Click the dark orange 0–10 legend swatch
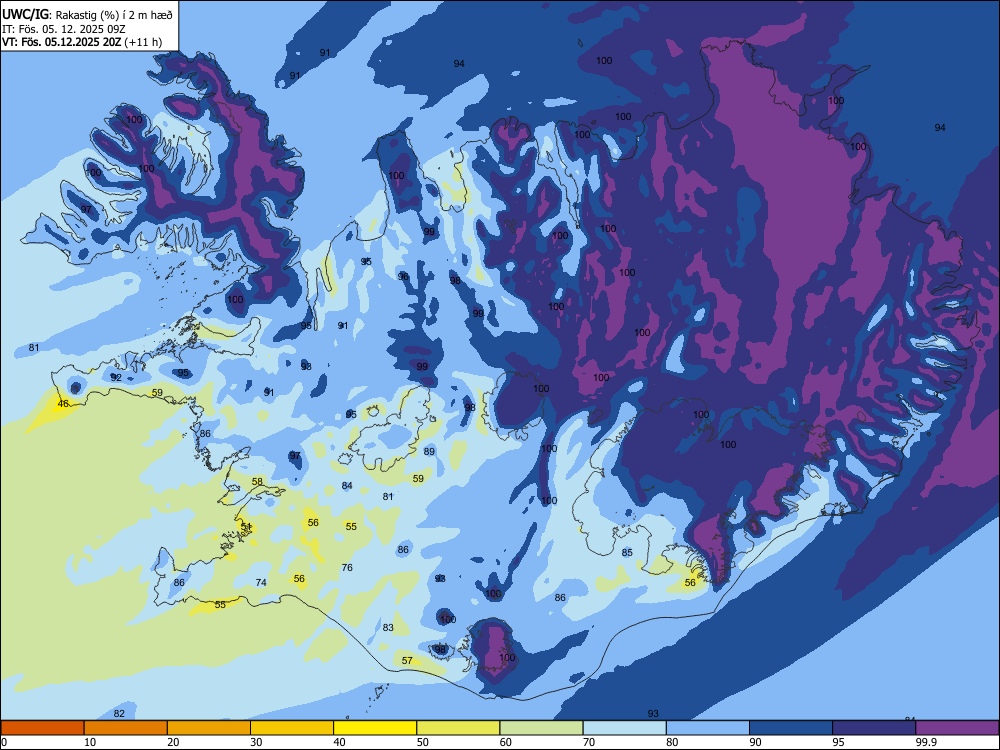The height and width of the screenshot is (750, 1000). coord(42,728)
